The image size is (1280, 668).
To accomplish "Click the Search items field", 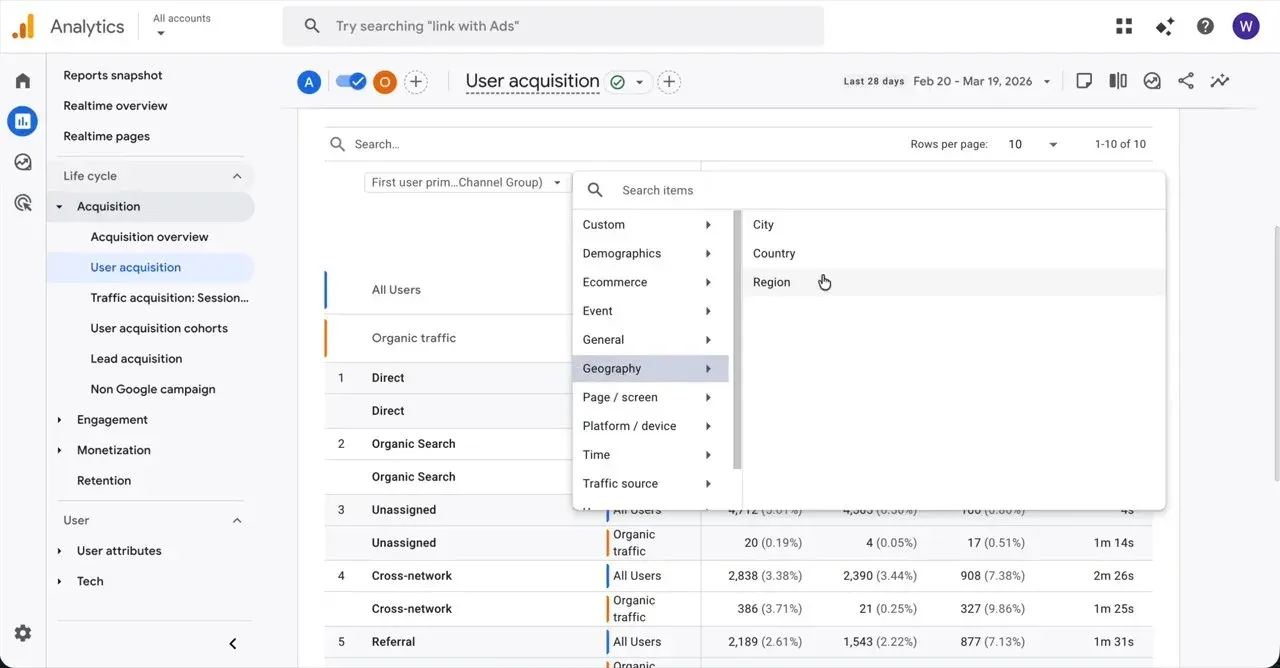I will click(868, 190).
